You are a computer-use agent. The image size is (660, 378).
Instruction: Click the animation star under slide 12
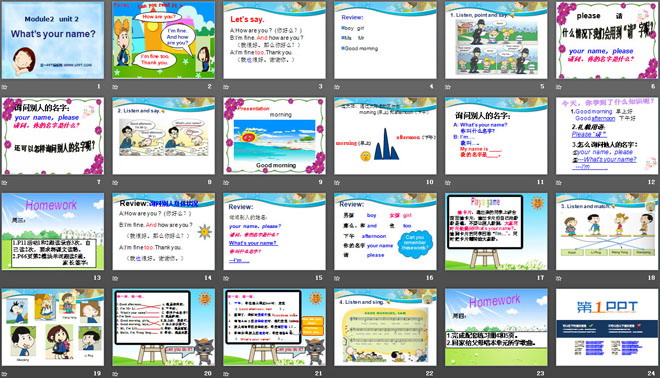point(559,182)
